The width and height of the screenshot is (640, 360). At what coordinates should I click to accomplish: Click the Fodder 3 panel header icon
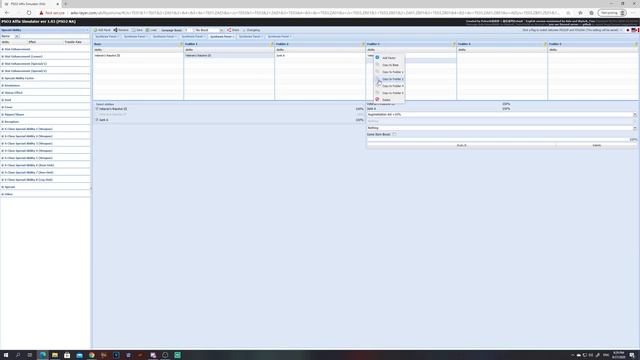coord(454,44)
